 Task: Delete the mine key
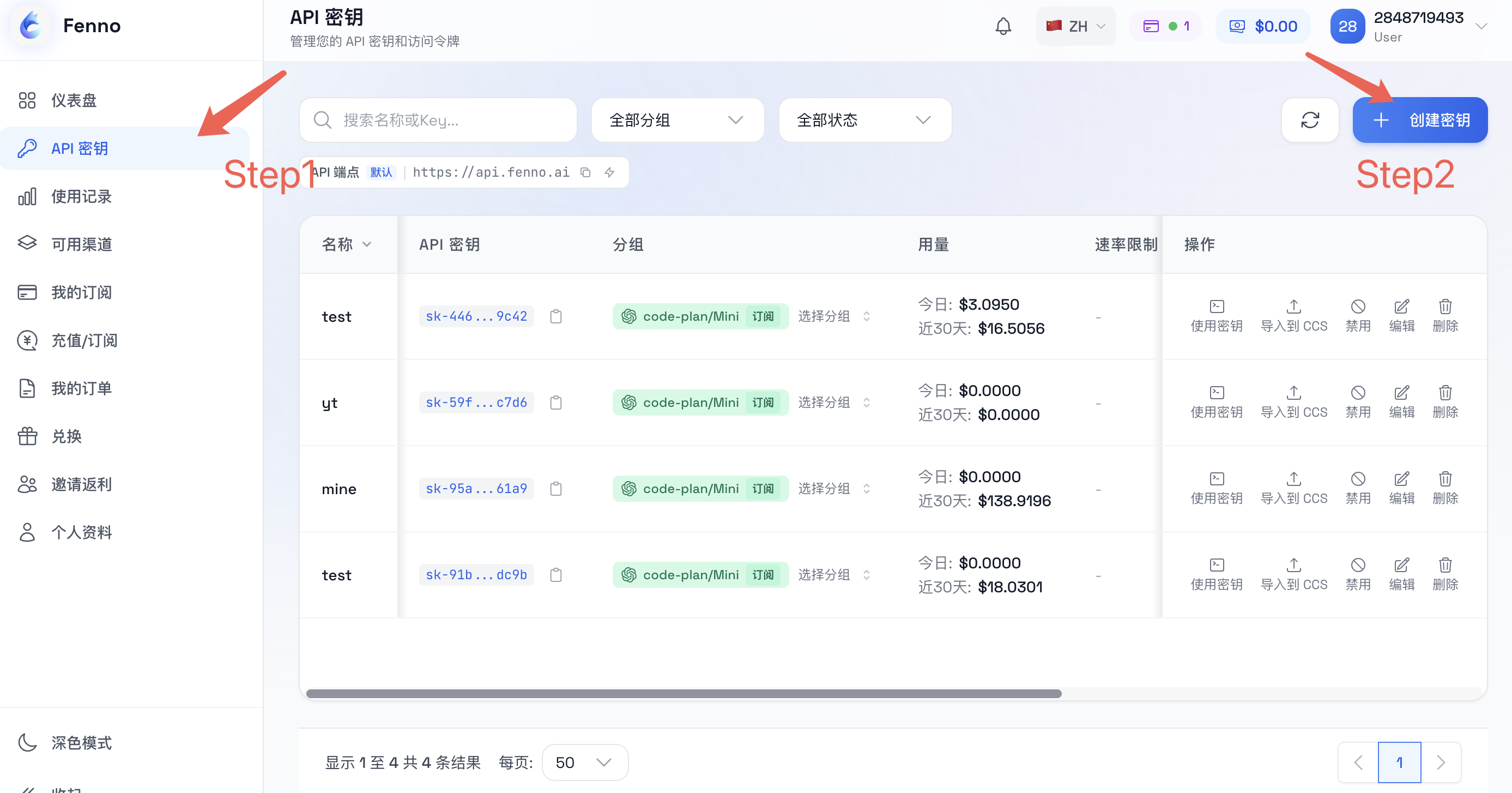pos(1445,489)
